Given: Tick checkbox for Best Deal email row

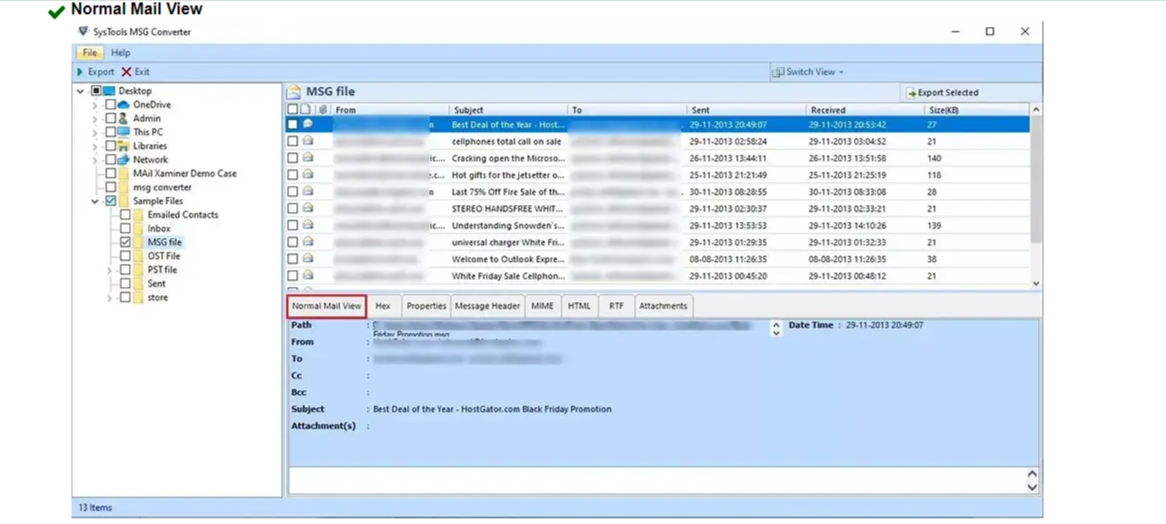Looking at the screenshot, I should coord(292,124).
